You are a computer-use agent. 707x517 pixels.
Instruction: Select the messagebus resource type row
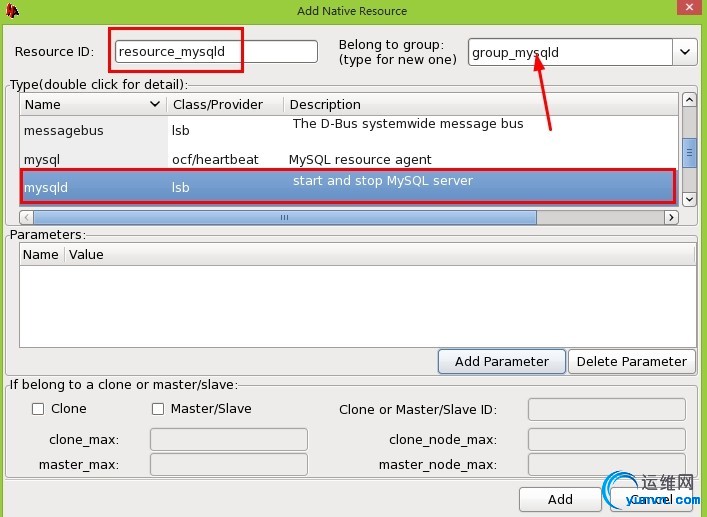pos(349,131)
